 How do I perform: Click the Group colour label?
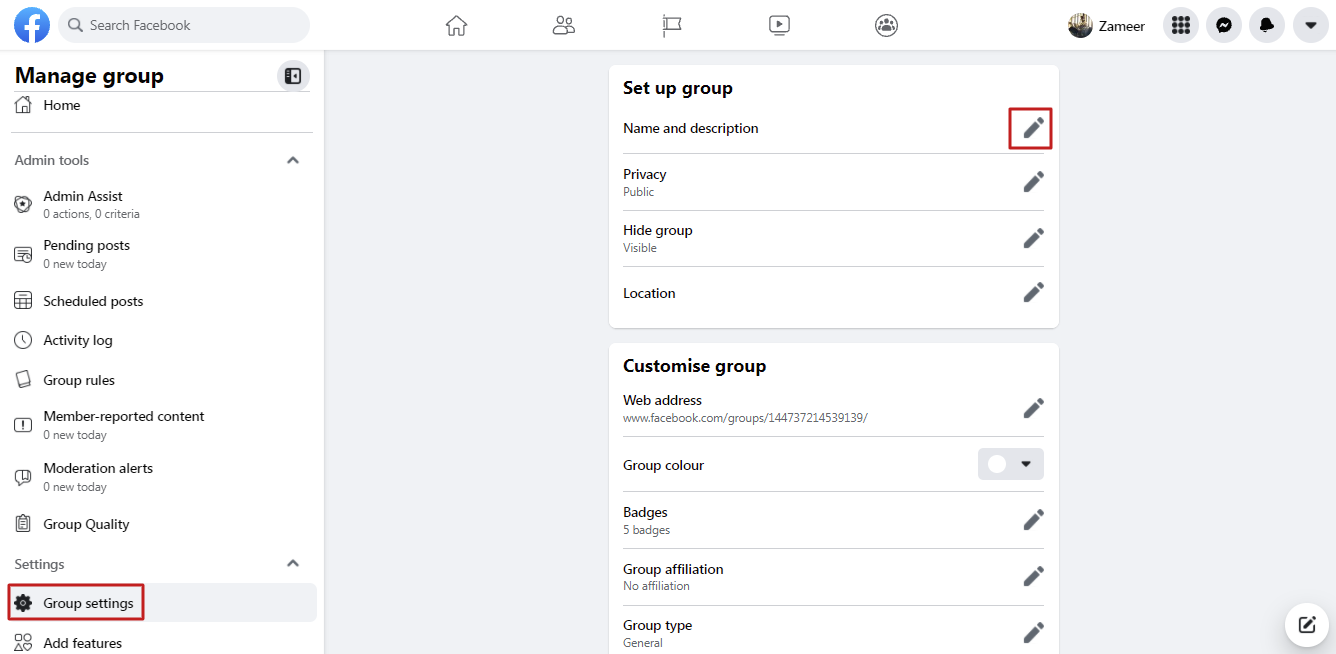click(664, 465)
